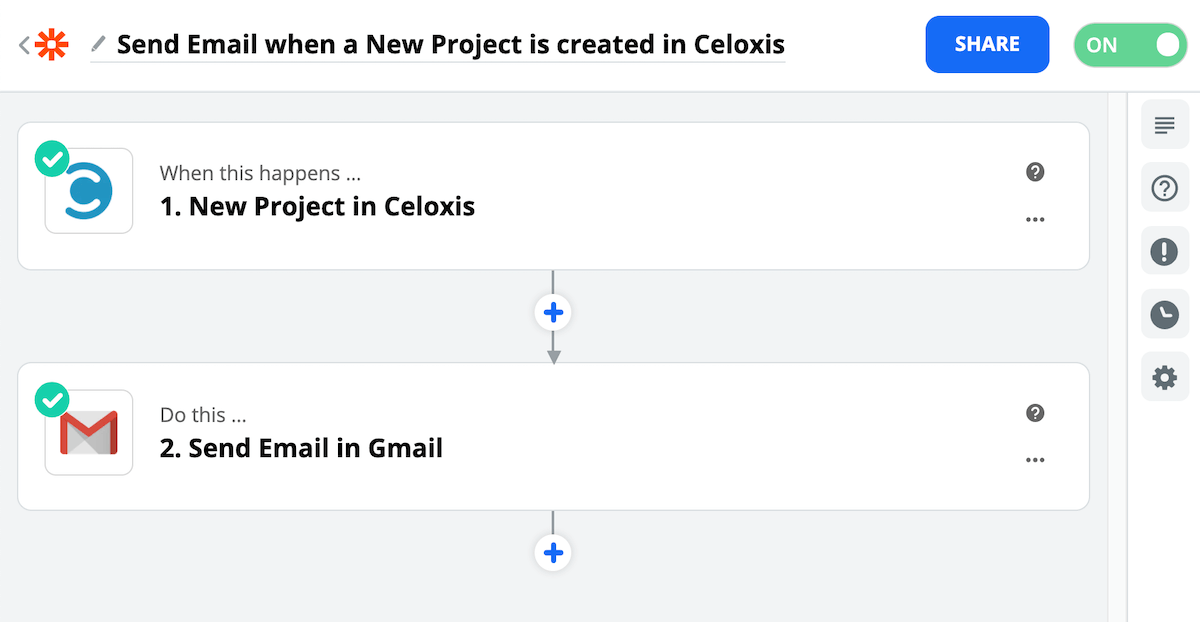This screenshot has height=622, width=1200.
Task: Expand the New Project in Celoxis step
Action: tap(317, 207)
